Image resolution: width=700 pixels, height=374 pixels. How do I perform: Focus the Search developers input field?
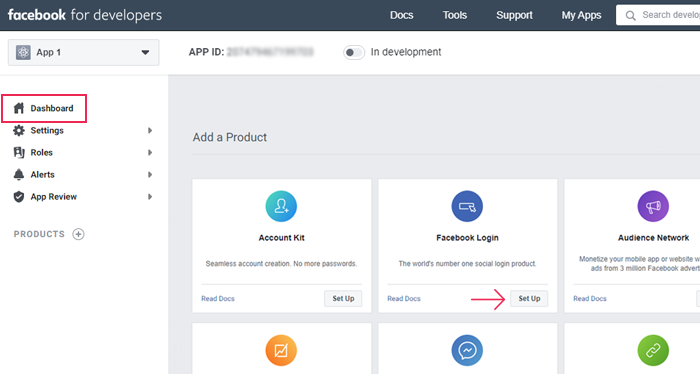658,15
